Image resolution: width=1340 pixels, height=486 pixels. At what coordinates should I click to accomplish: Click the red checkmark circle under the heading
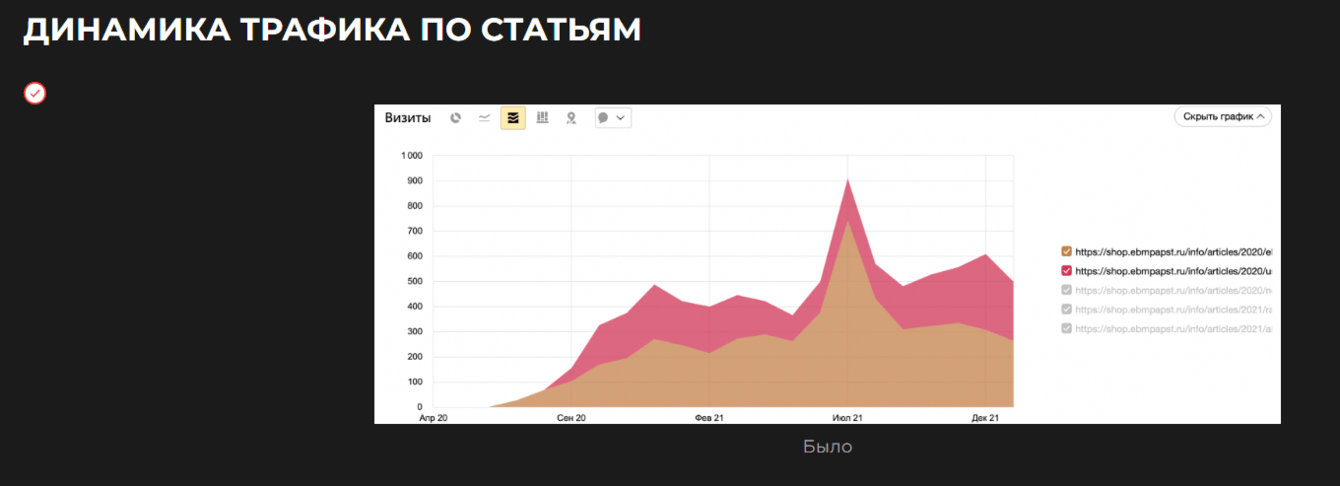pyautogui.click(x=35, y=93)
